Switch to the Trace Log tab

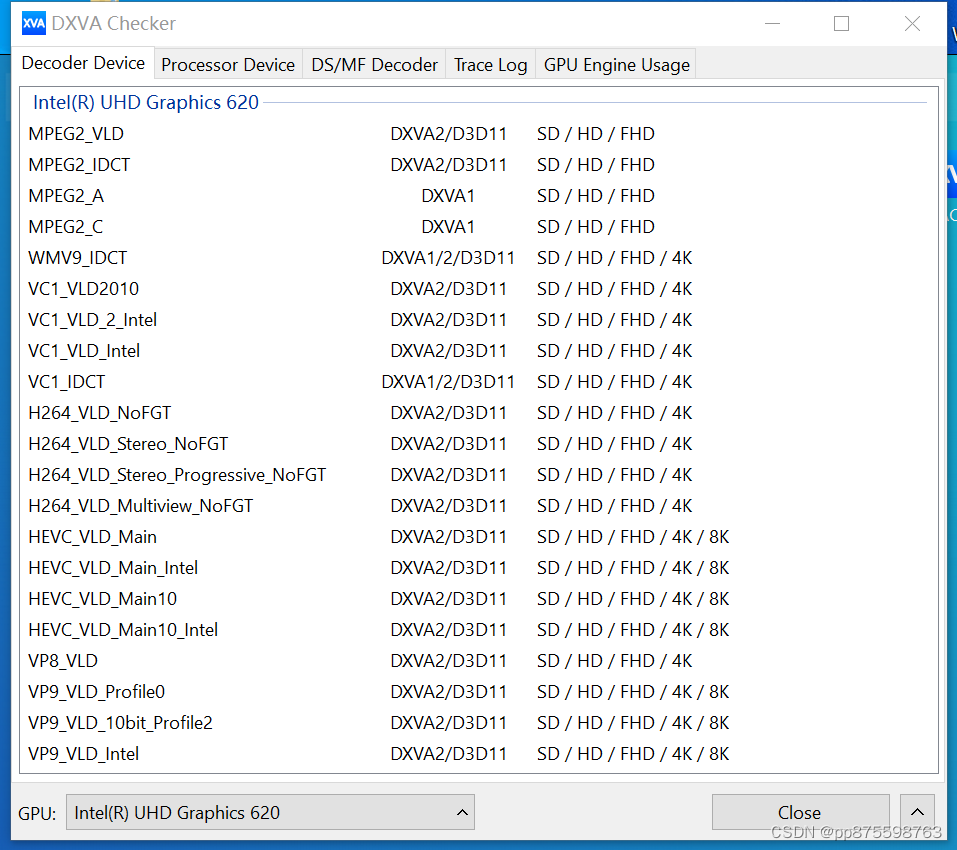490,65
